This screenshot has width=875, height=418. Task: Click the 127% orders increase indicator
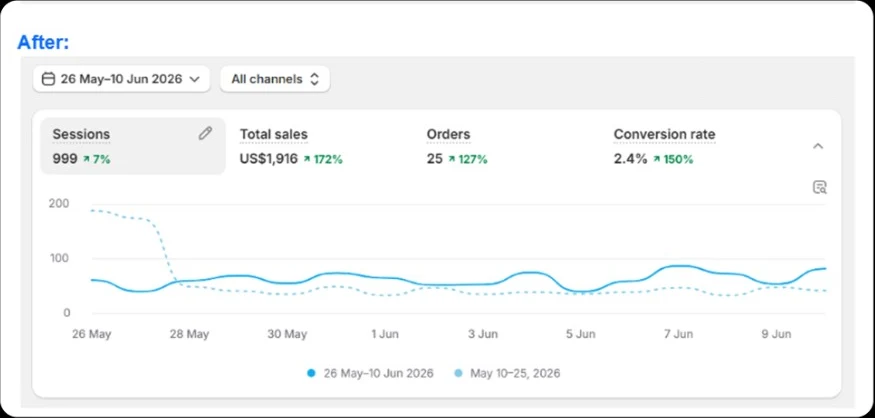tap(468, 160)
